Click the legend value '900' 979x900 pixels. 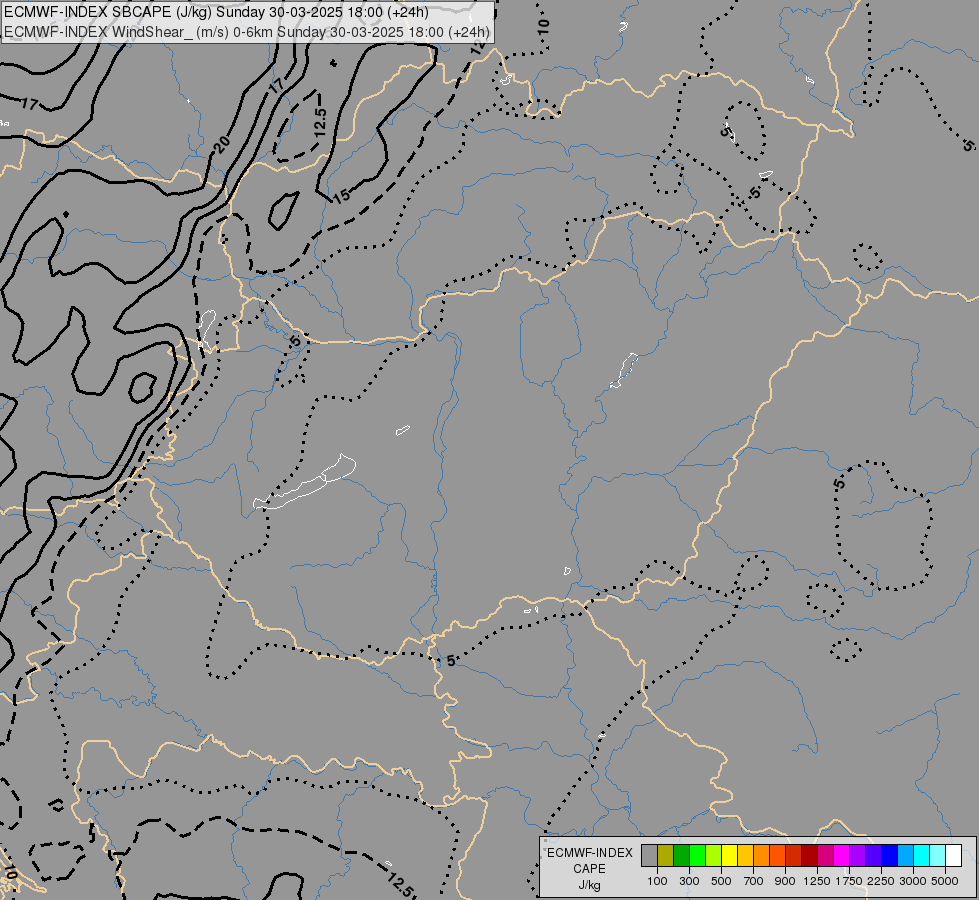[x=785, y=881]
